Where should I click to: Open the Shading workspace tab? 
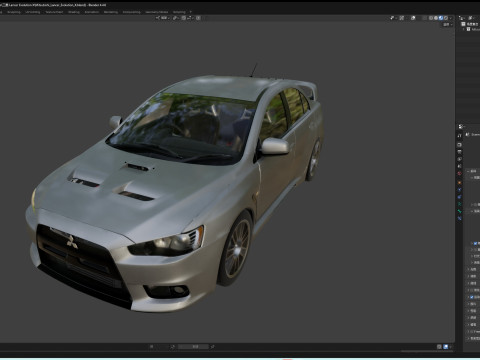(74, 12)
